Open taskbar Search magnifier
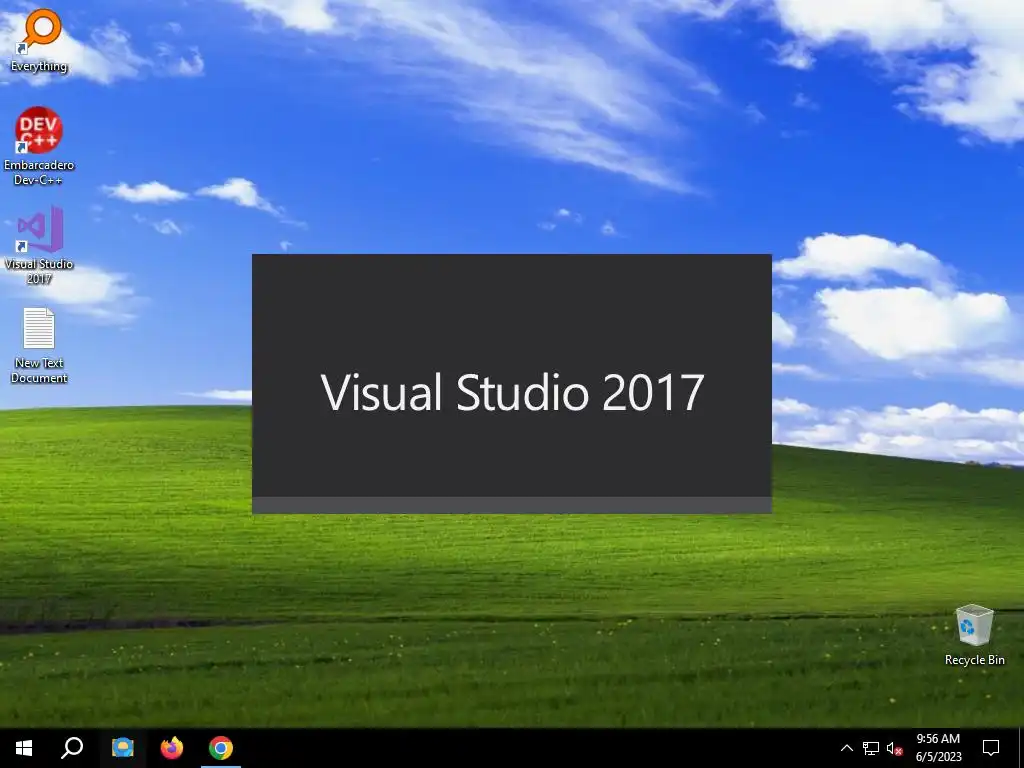The height and width of the screenshot is (768, 1024). click(x=72, y=748)
